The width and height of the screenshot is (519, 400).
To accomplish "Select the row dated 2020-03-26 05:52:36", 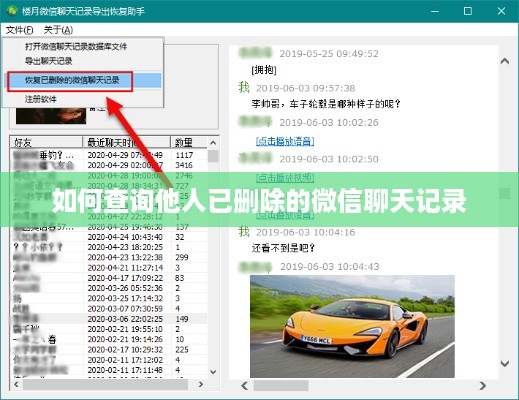I will click(109, 288).
